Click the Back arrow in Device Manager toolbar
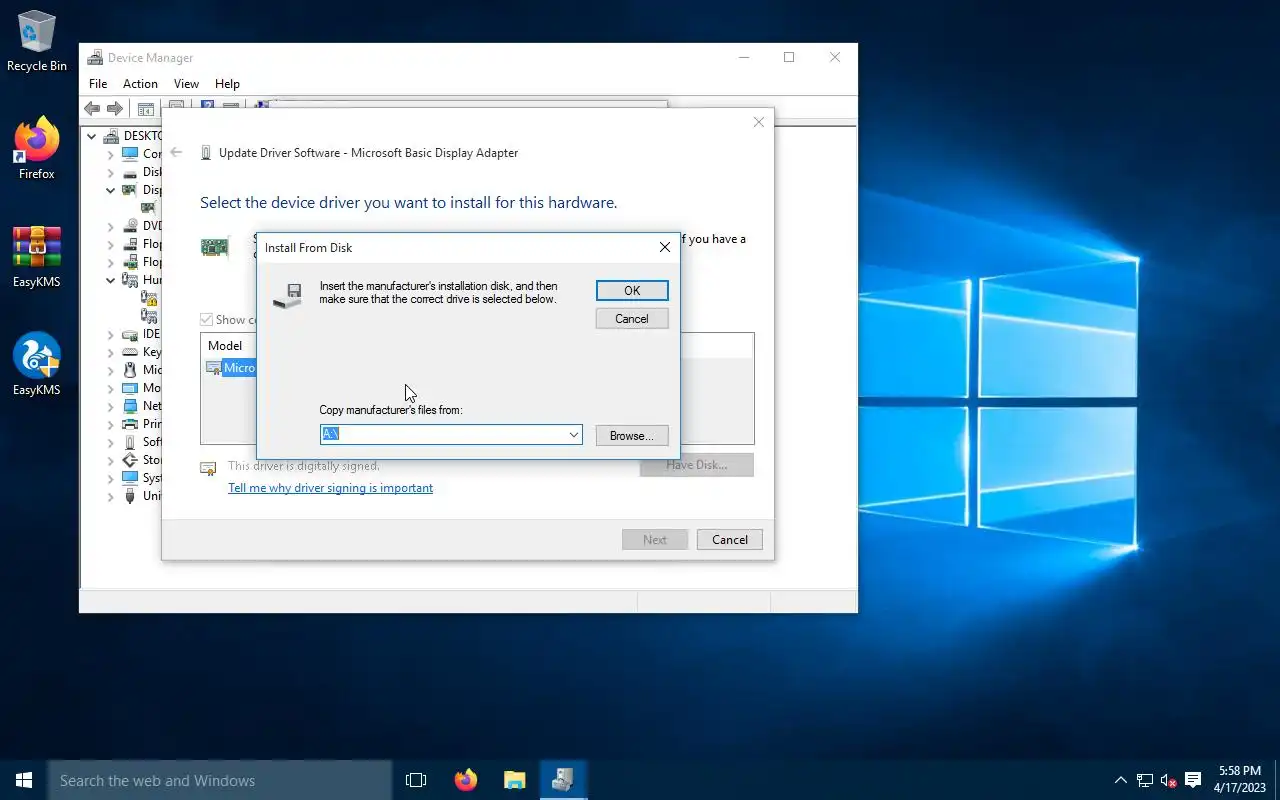This screenshot has width=1280, height=800. [92, 108]
